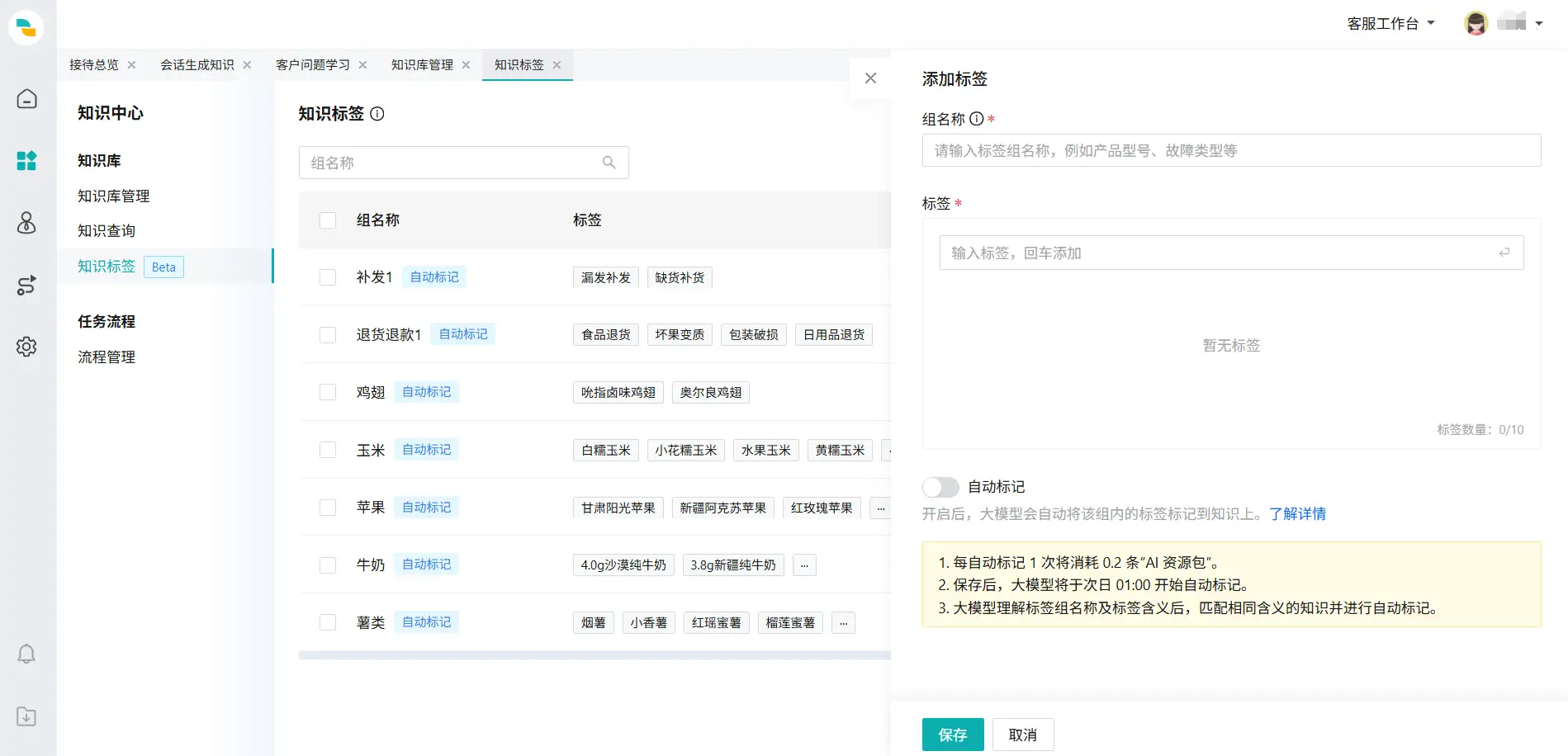The height and width of the screenshot is (756, 1568).
Task: Click the 取消 button
Action: [1023, 735]
